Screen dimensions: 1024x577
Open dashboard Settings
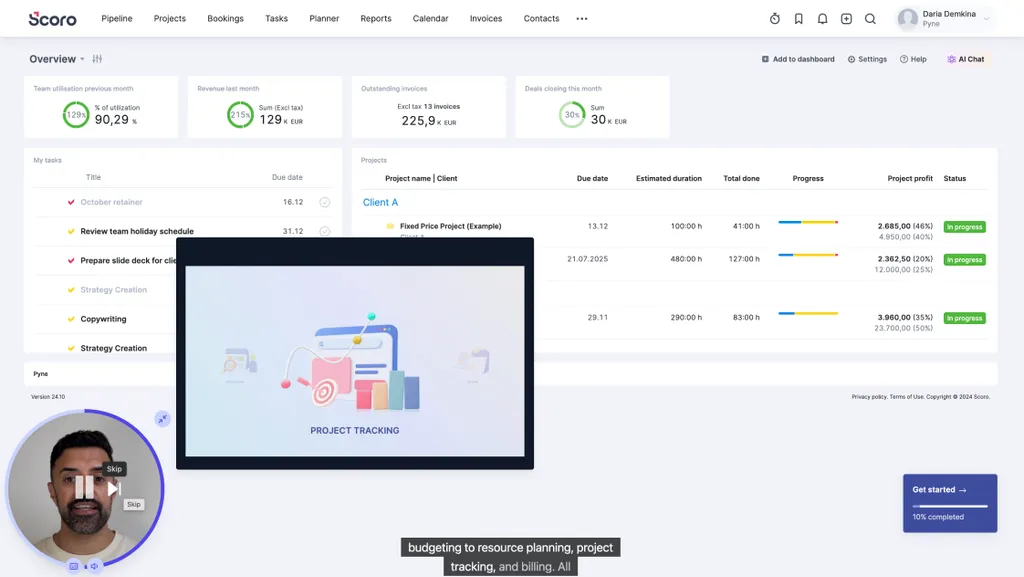[x=867, y=59]
